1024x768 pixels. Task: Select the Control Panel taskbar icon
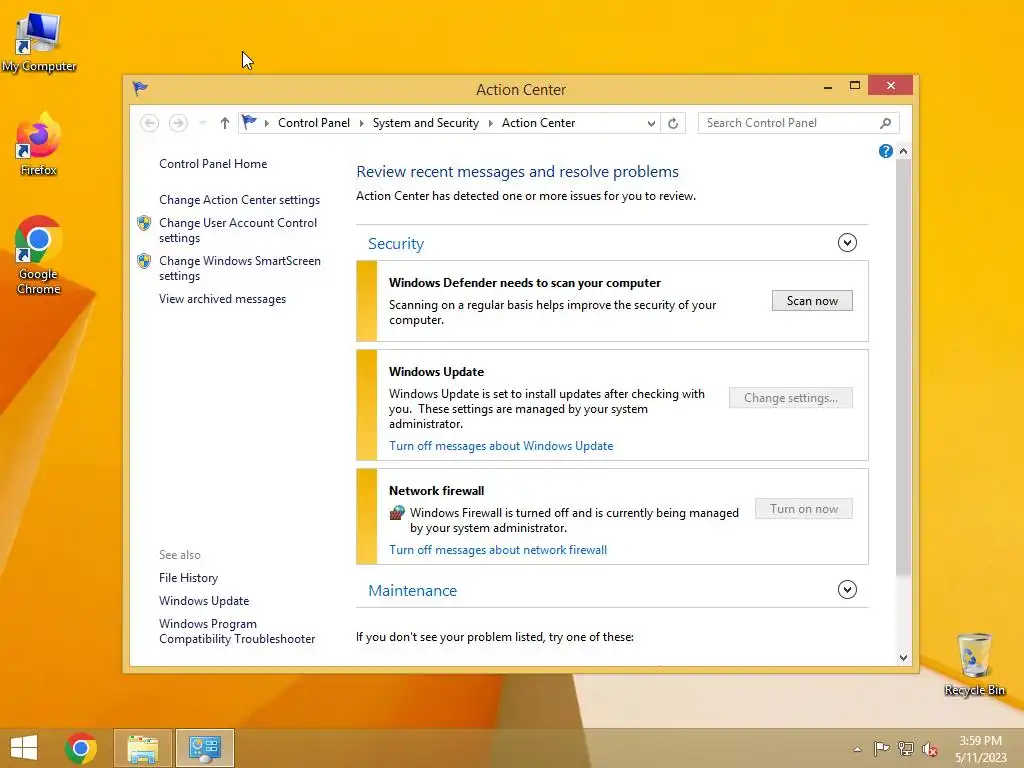point(204,748)
